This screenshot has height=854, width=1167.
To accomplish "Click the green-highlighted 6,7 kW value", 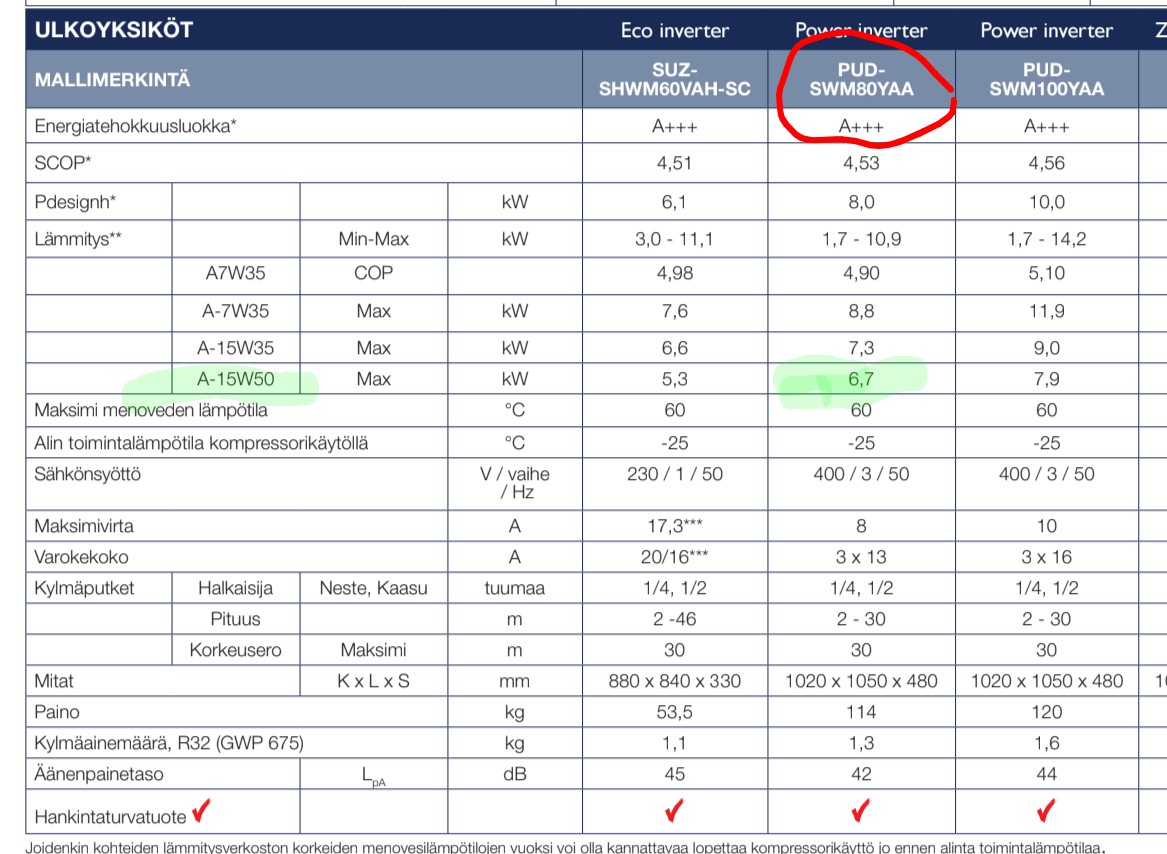I will click(x=861, y=379).
